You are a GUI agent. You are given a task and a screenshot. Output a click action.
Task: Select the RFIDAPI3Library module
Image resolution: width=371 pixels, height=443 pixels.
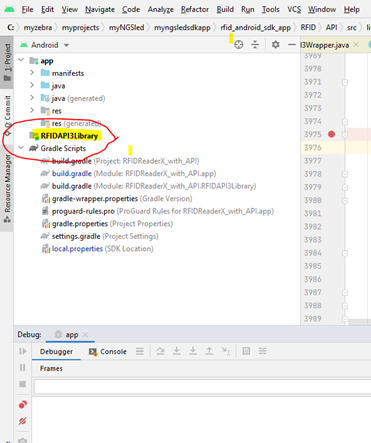pos(69,136)
